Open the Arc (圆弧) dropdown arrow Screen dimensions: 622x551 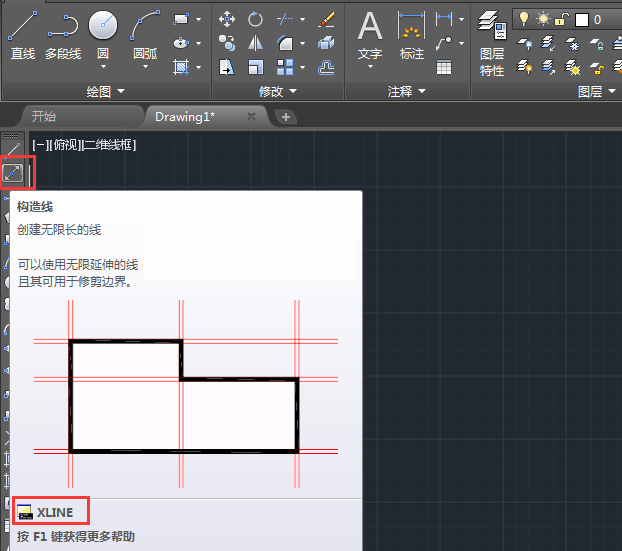146,68
